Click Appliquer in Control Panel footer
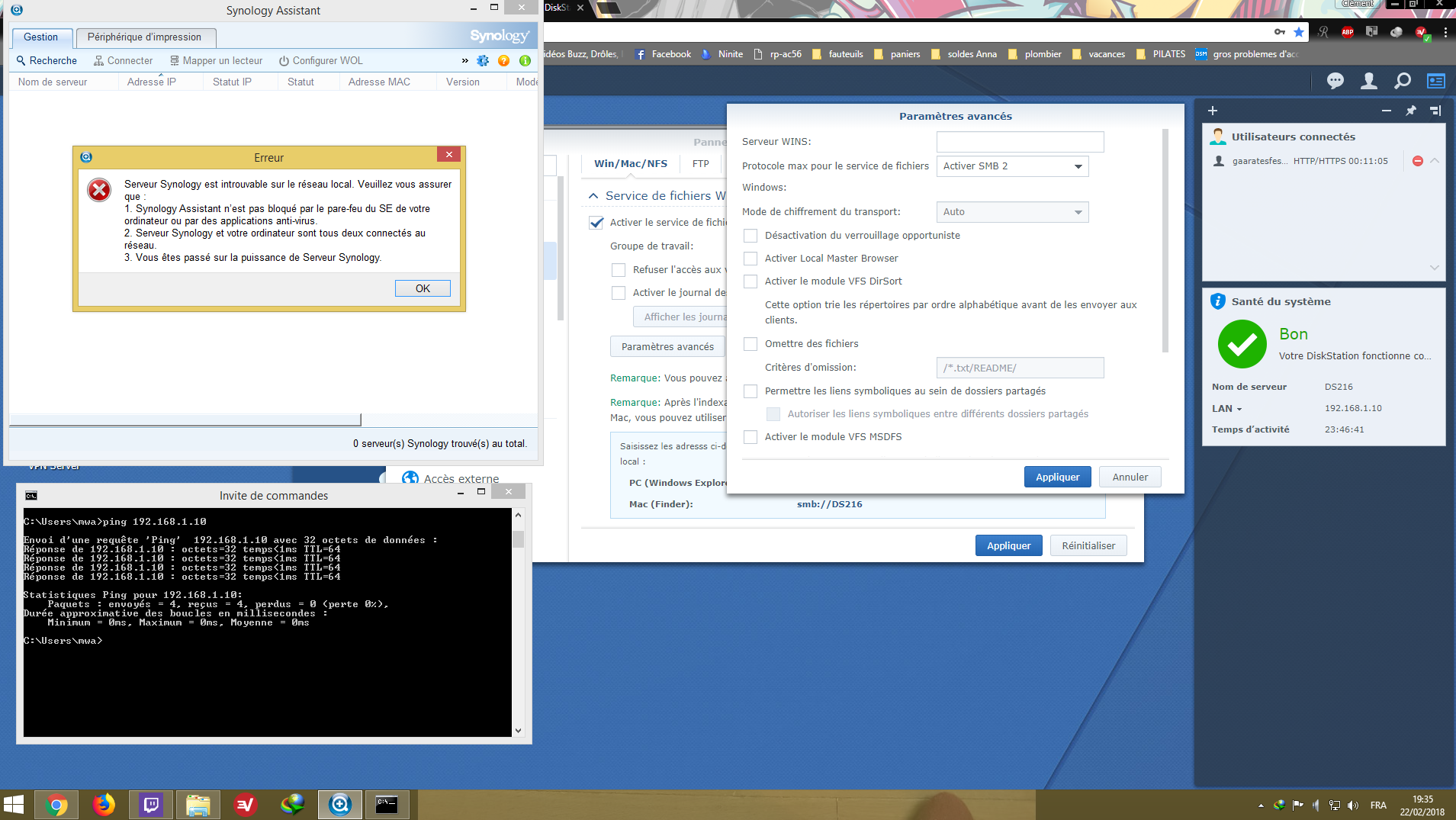1456x820 pixels. [1008, 545]
